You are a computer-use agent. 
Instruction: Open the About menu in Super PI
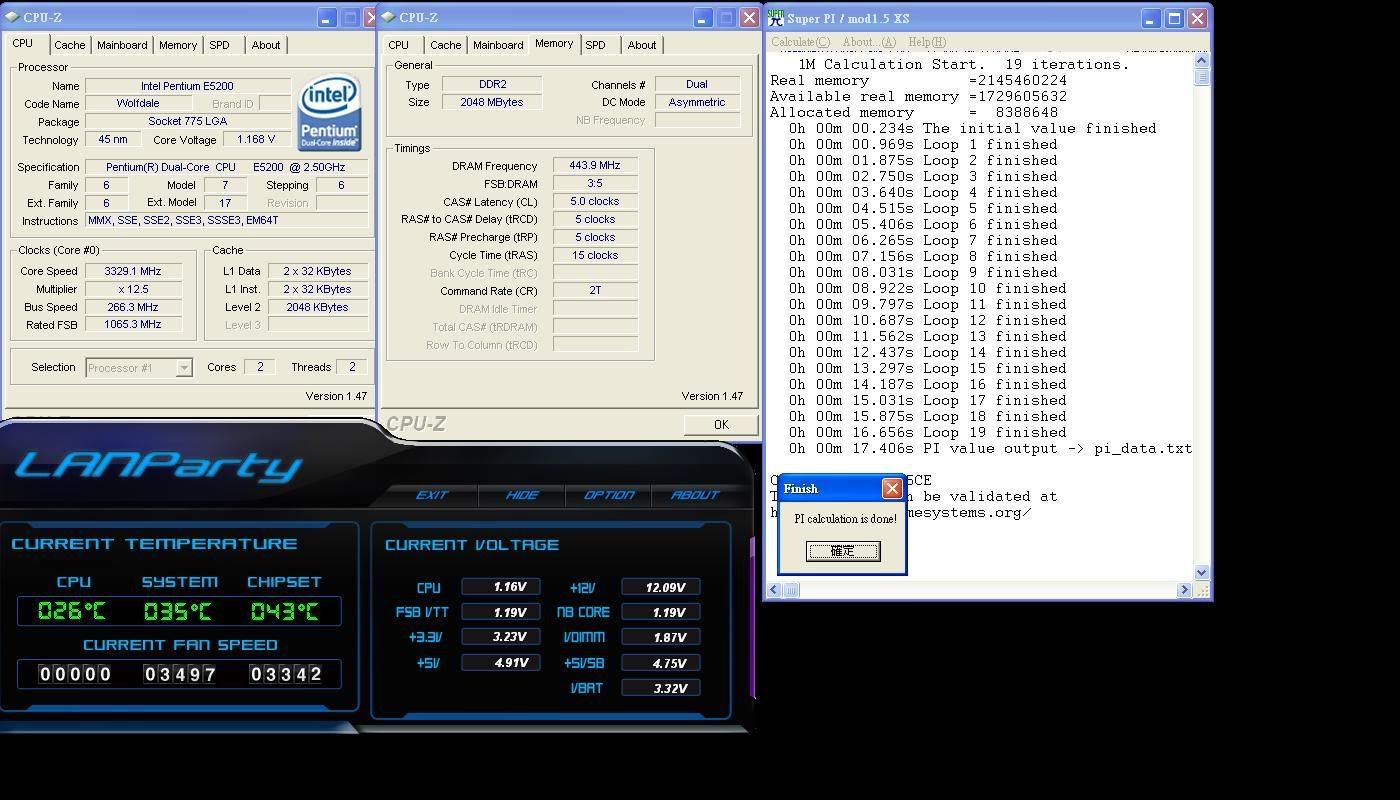[869, 42]
